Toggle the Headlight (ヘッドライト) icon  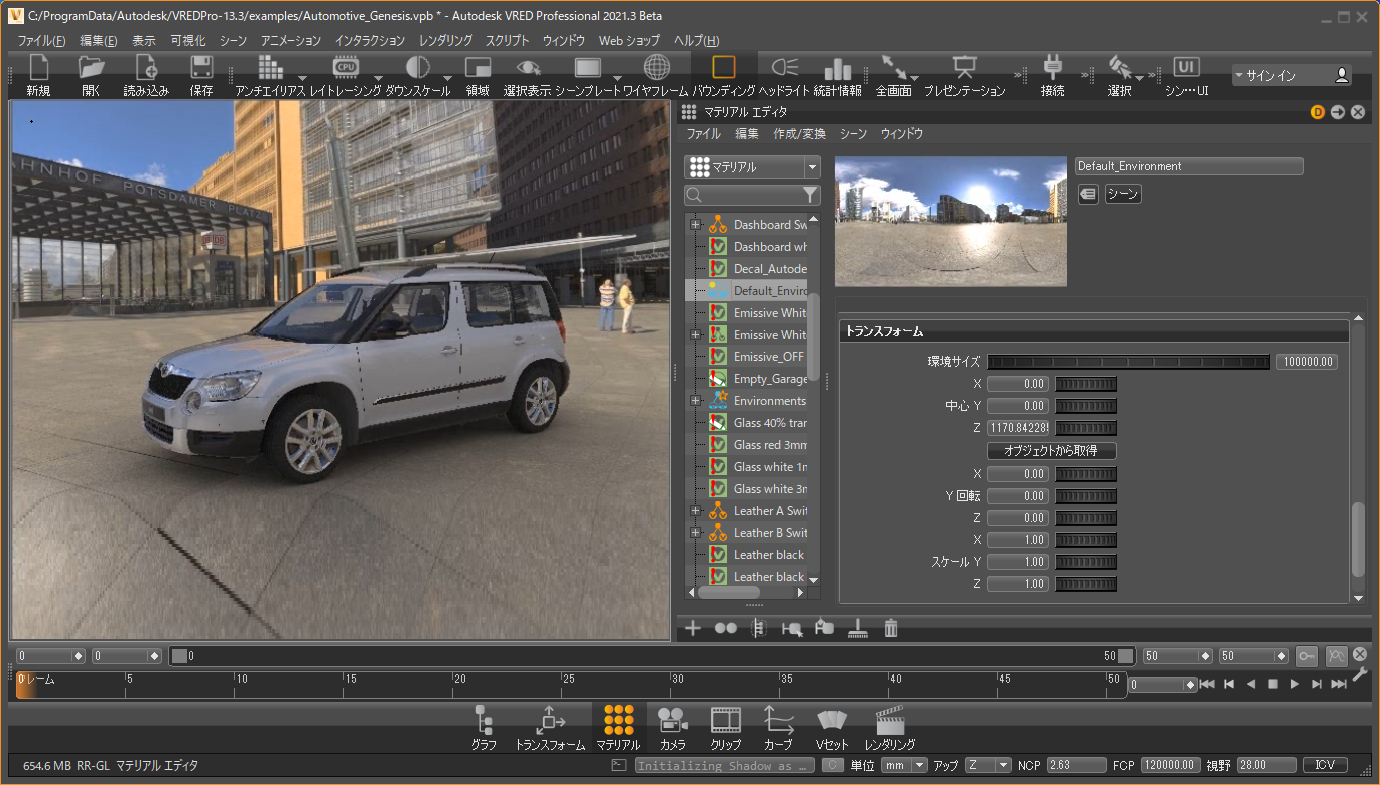784,69
